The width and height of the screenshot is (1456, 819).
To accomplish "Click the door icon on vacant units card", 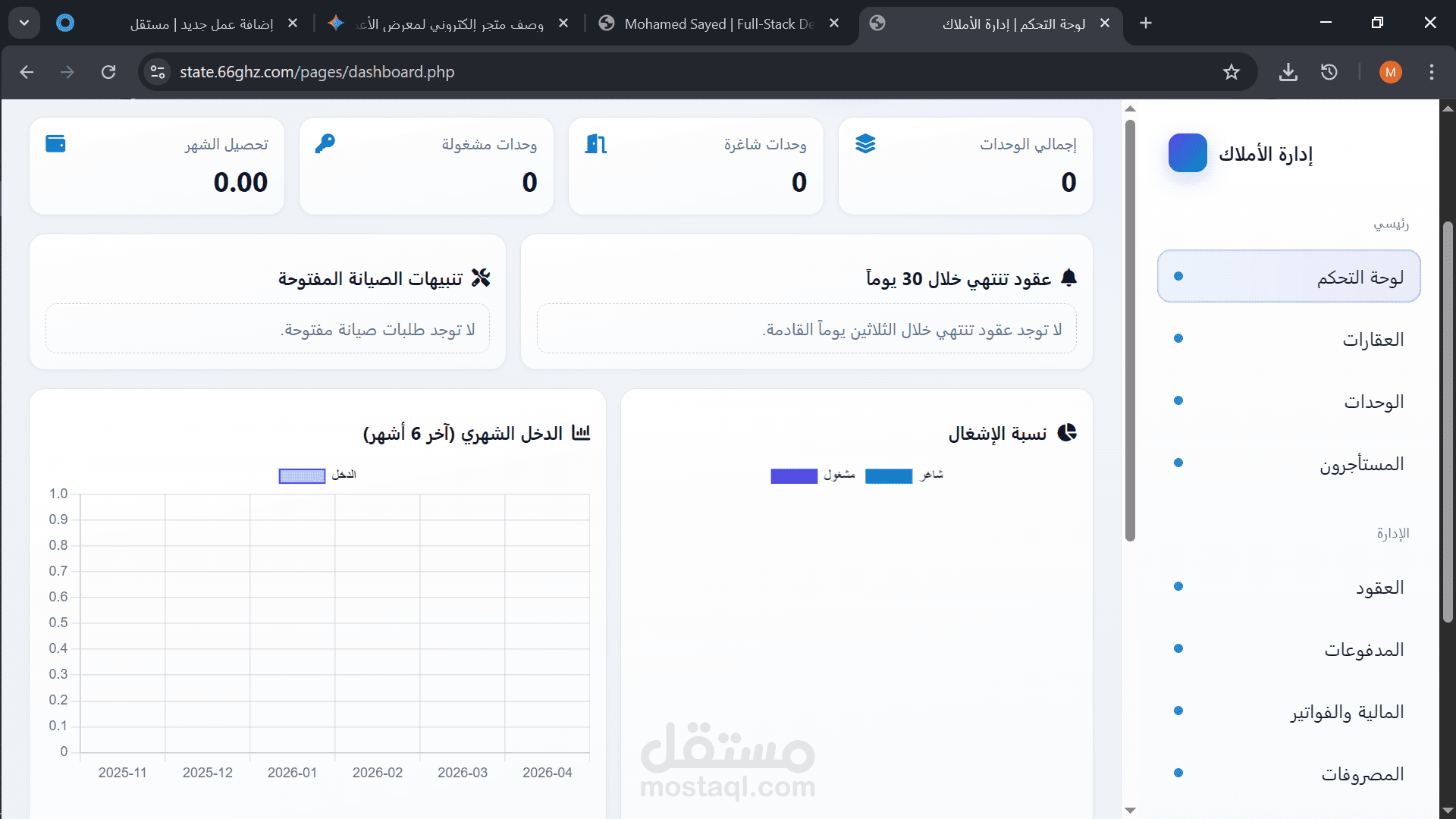I will click(x=596, y=143).
